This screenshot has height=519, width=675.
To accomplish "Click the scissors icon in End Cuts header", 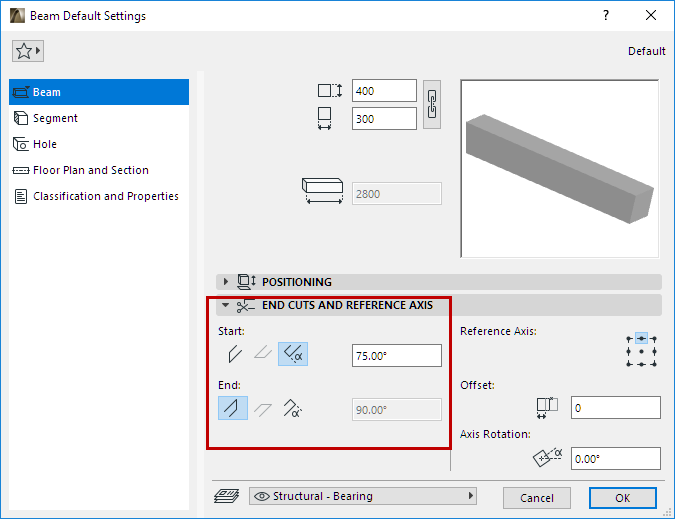I will 245,306.
